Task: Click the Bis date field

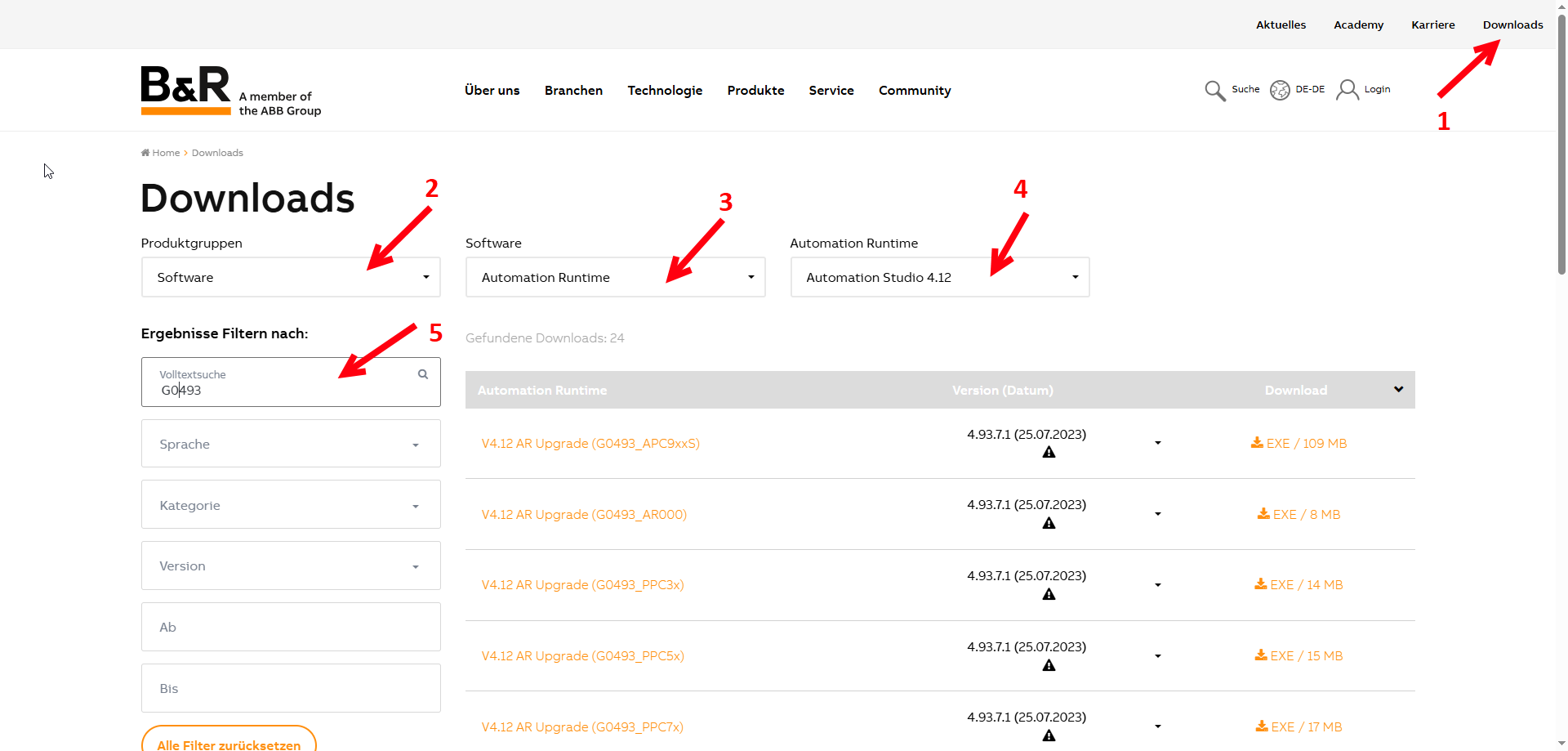Action: point(291,688)
